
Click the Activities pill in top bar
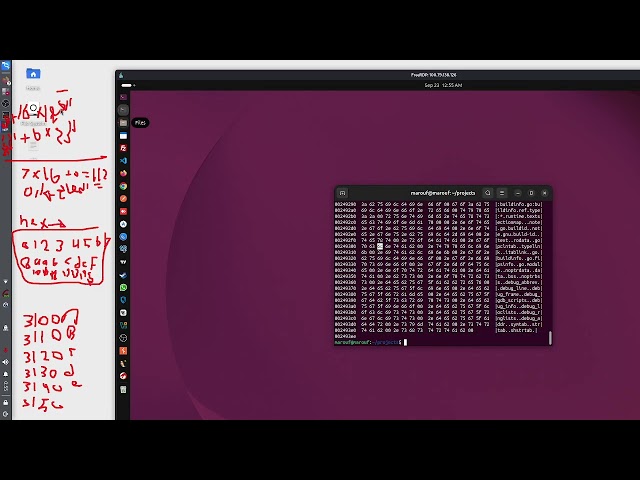pyautogui.click(x=127, y=85)
